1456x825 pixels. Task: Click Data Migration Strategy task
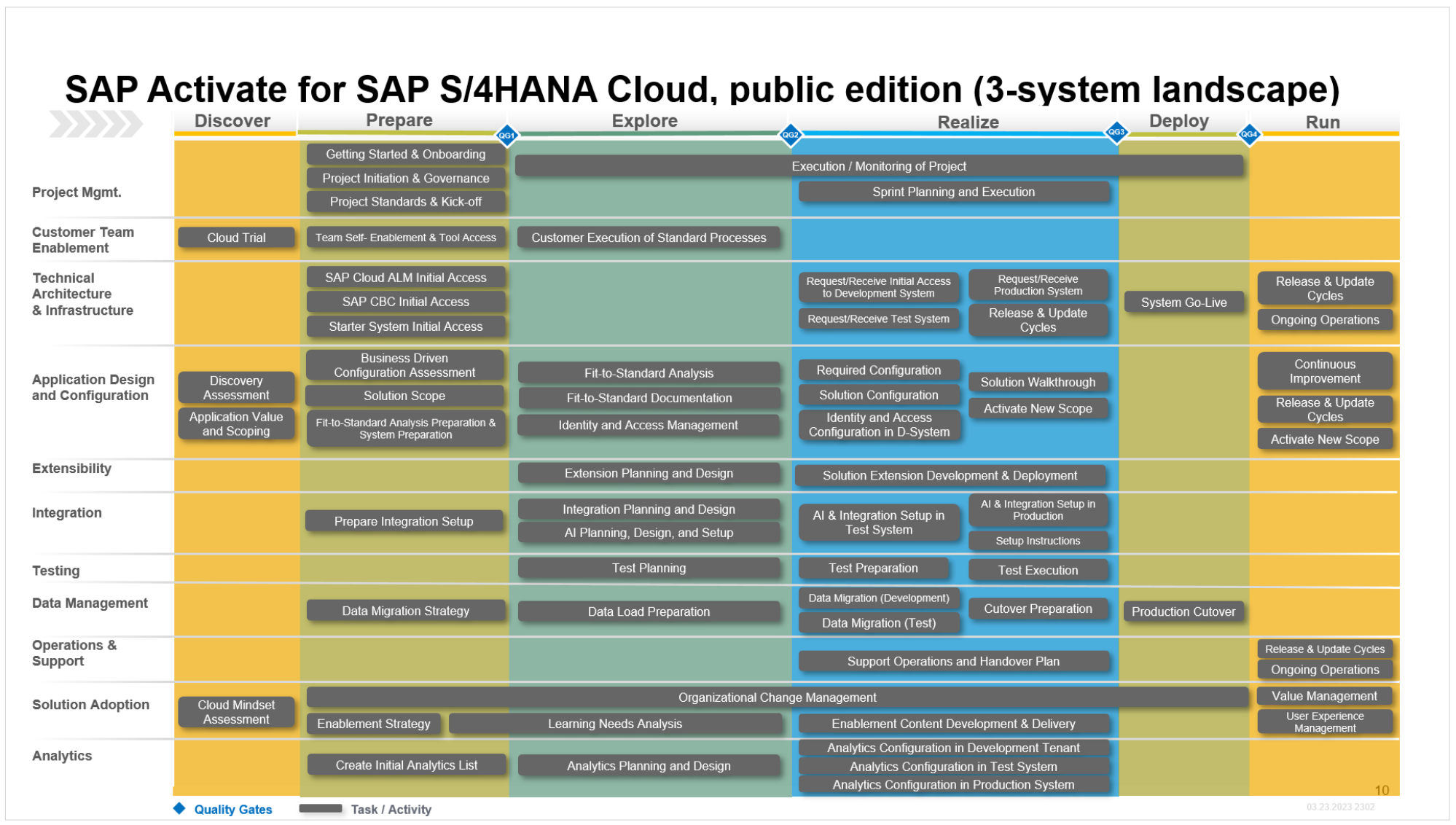[406, 611]
